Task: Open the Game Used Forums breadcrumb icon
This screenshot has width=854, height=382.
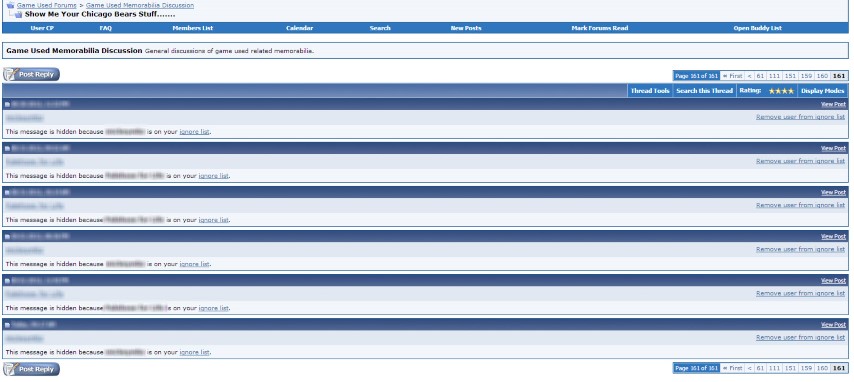Action: [x=10, y=5]
